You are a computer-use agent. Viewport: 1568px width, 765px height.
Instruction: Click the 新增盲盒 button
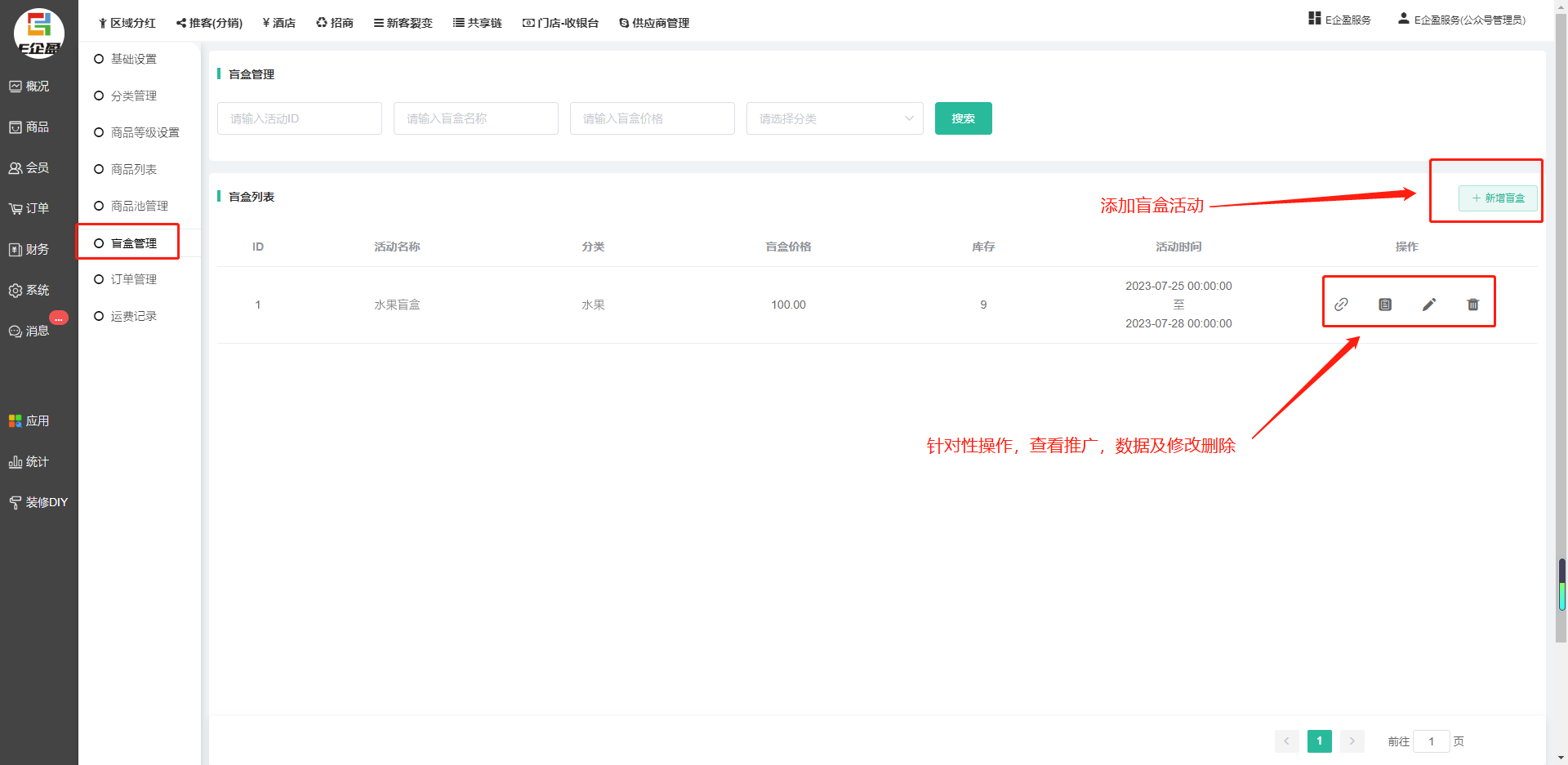pos(1498,198)
